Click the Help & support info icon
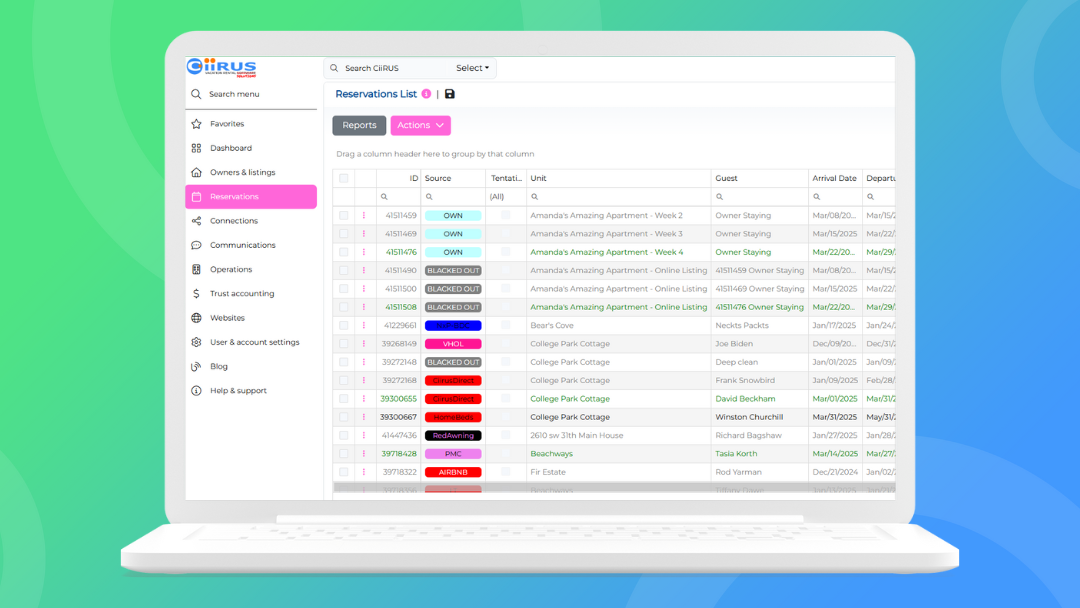The width and height of the screenshot is (1080, 608). pyautogui.click(x=196, y=390)
